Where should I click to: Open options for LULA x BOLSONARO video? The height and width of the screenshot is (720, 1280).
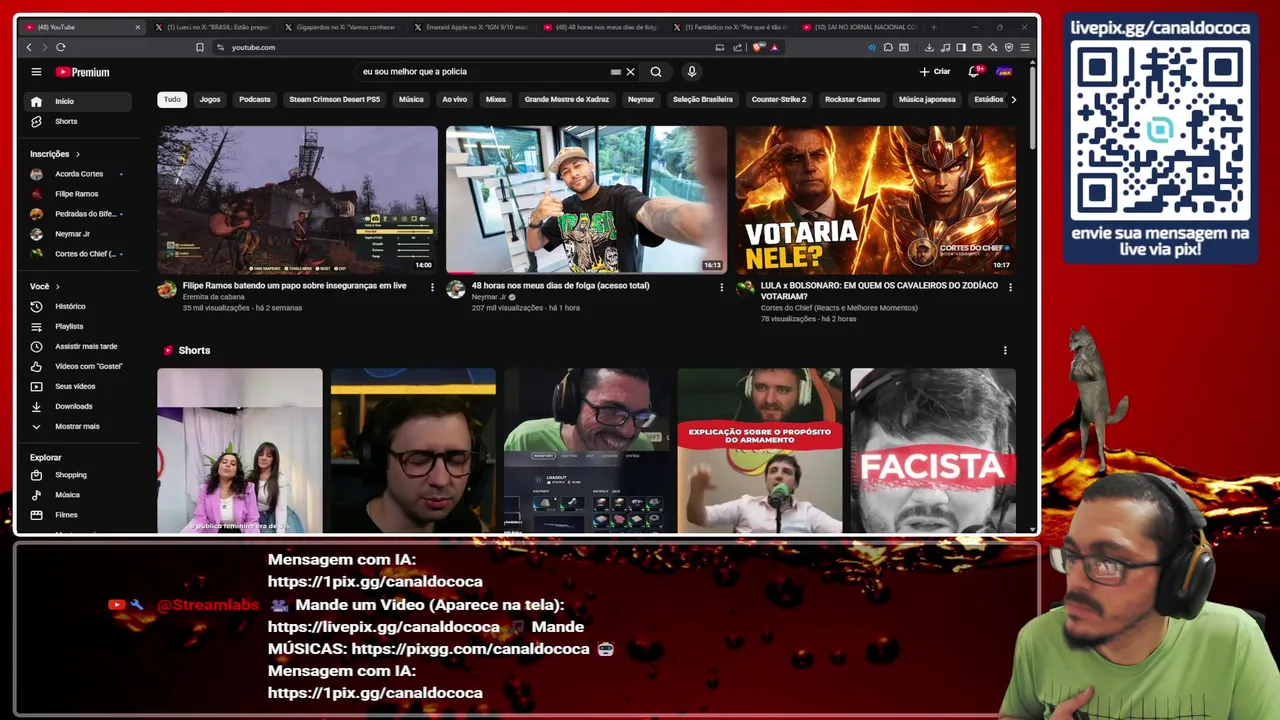pyautogui.click(x=1010, y=287)
